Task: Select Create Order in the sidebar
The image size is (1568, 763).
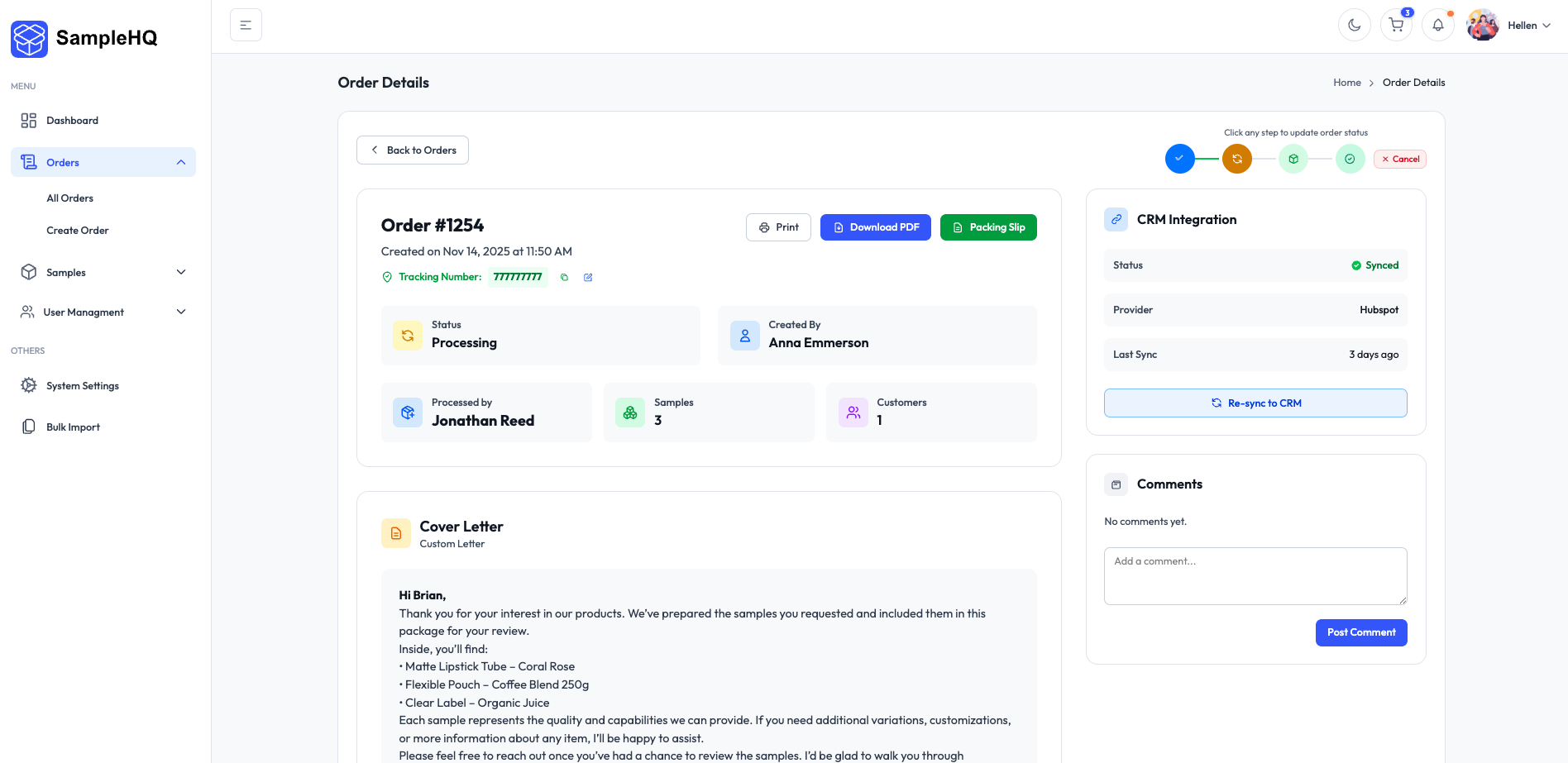Action: pyautogui.click(x=78, y=230)
